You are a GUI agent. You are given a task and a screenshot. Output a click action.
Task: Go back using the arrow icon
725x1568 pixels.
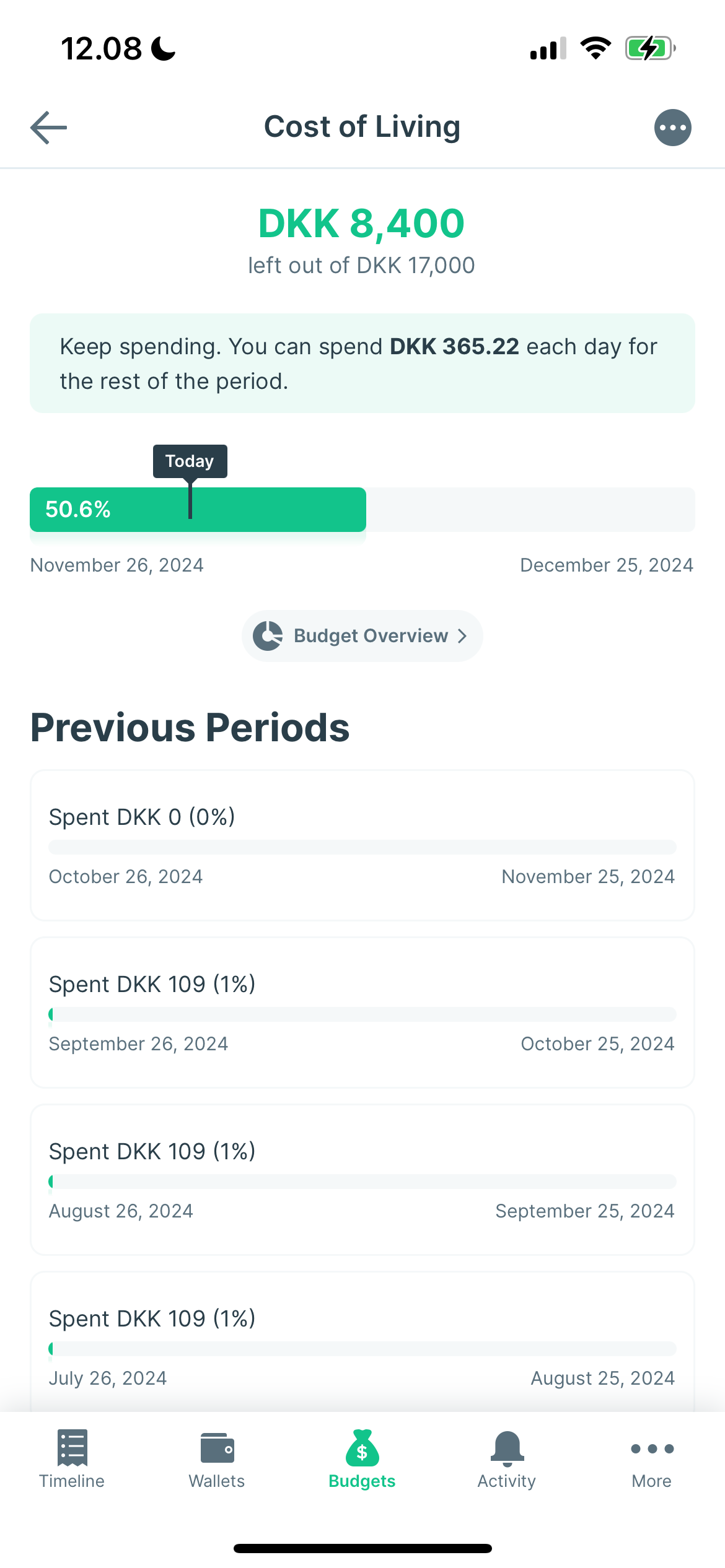(x=49, y=128)
